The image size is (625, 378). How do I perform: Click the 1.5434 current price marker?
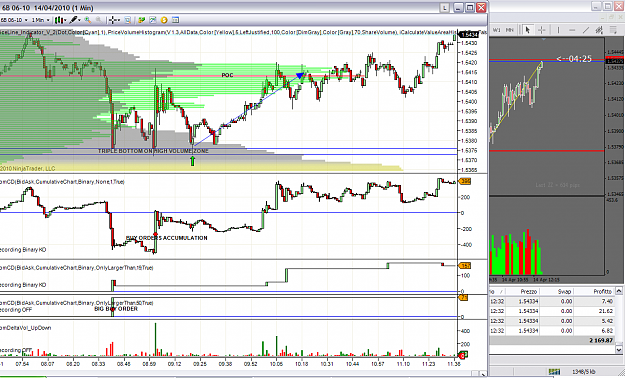(468, 35)
